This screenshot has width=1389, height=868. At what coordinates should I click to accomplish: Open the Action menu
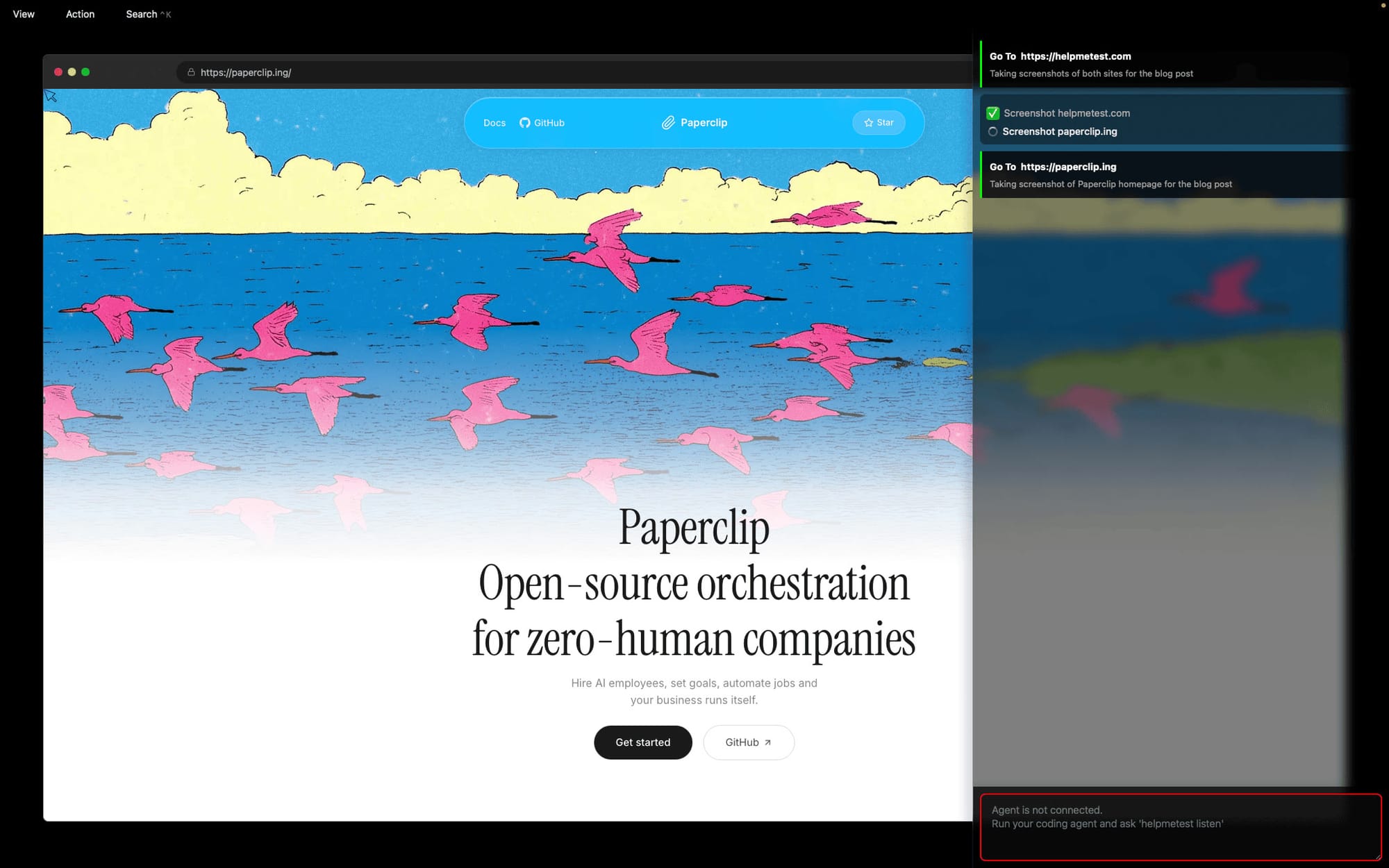(80, 14)
